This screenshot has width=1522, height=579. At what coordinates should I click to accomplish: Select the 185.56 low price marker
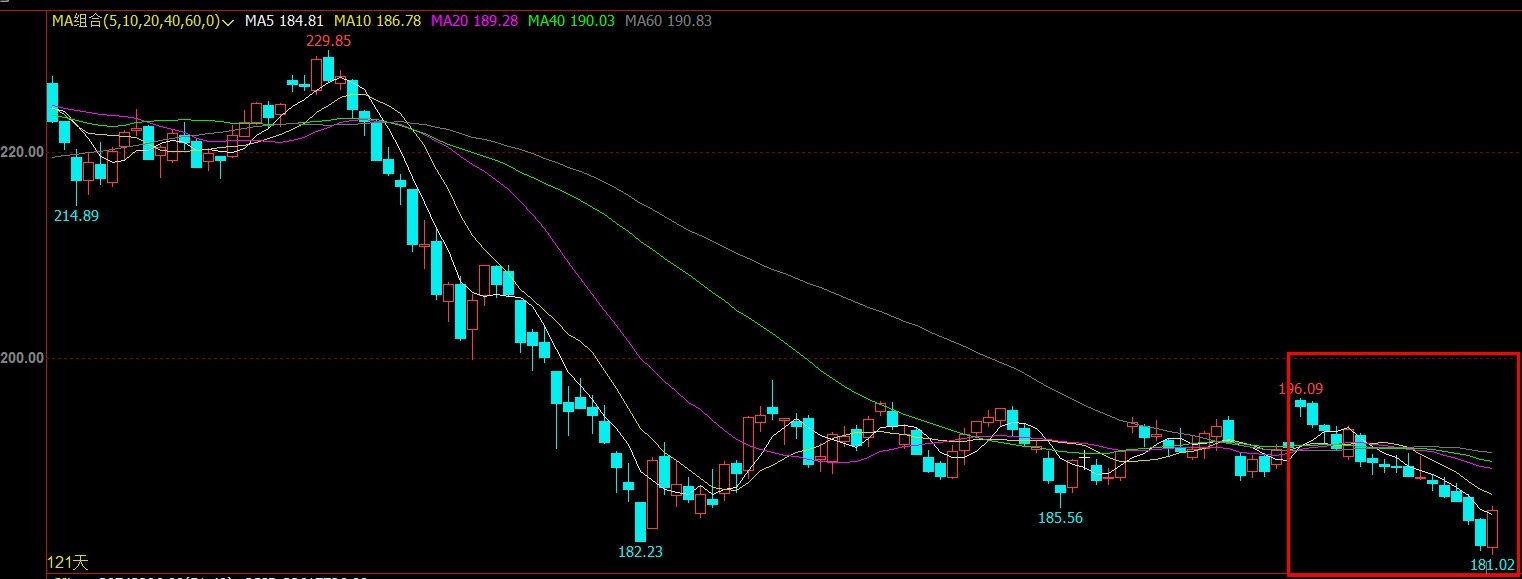1061,518
